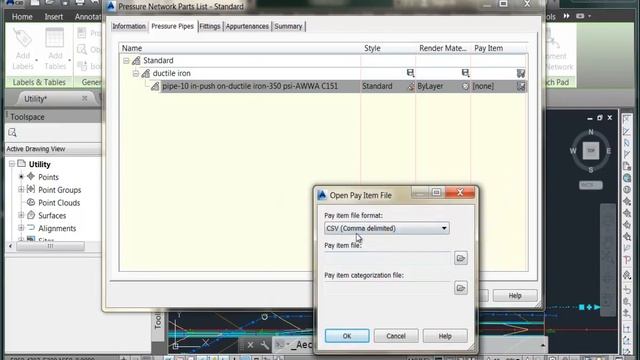Click the ribbon expand double-arrow icon
The width and height of the screenshot is (640, 360).
click(x=566, y=16)
